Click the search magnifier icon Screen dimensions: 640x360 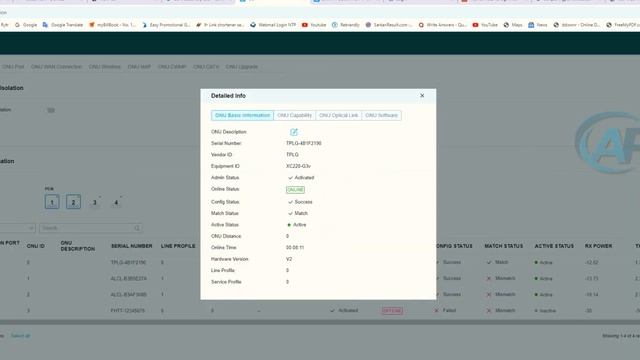[x=137, y=228]
